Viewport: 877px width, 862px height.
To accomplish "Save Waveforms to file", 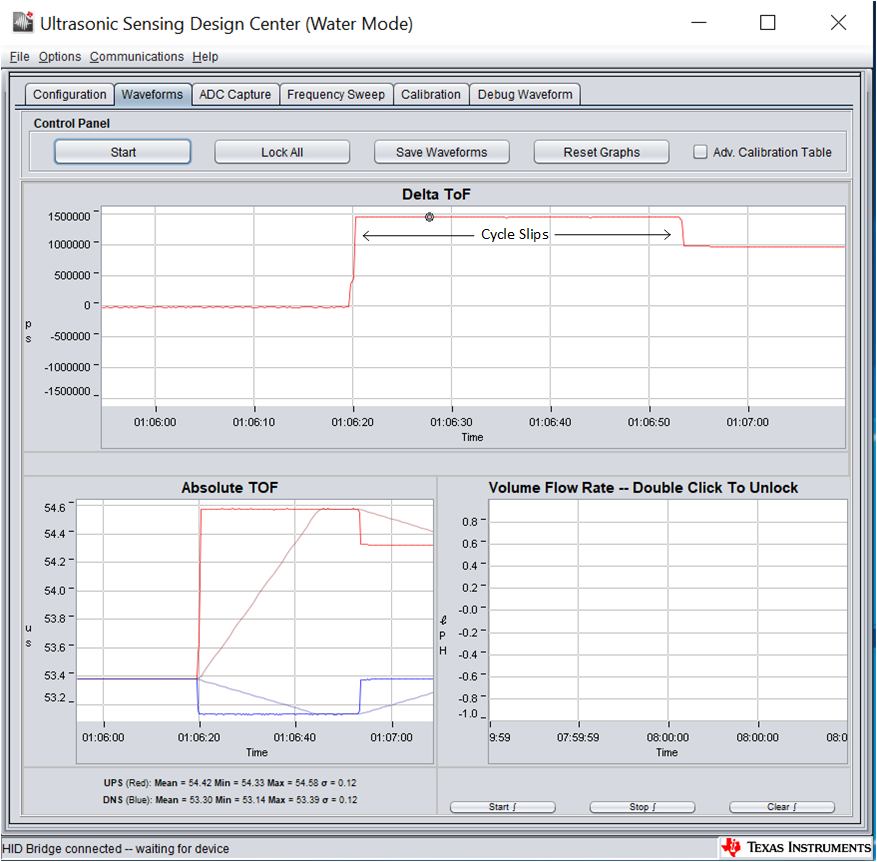I will click(x=442, y=152).
